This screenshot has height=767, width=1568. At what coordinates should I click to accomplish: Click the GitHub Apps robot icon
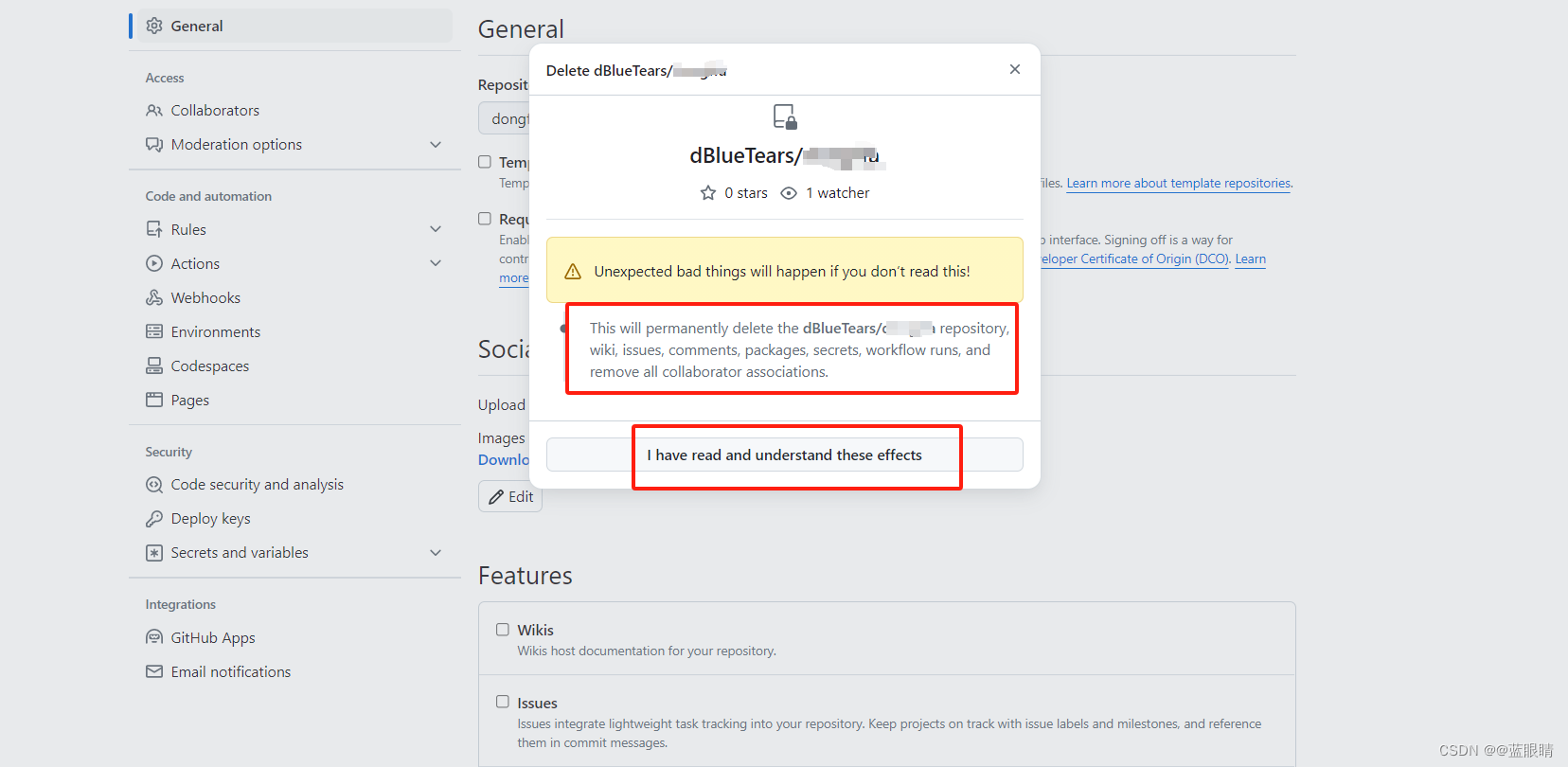point(154,637)
